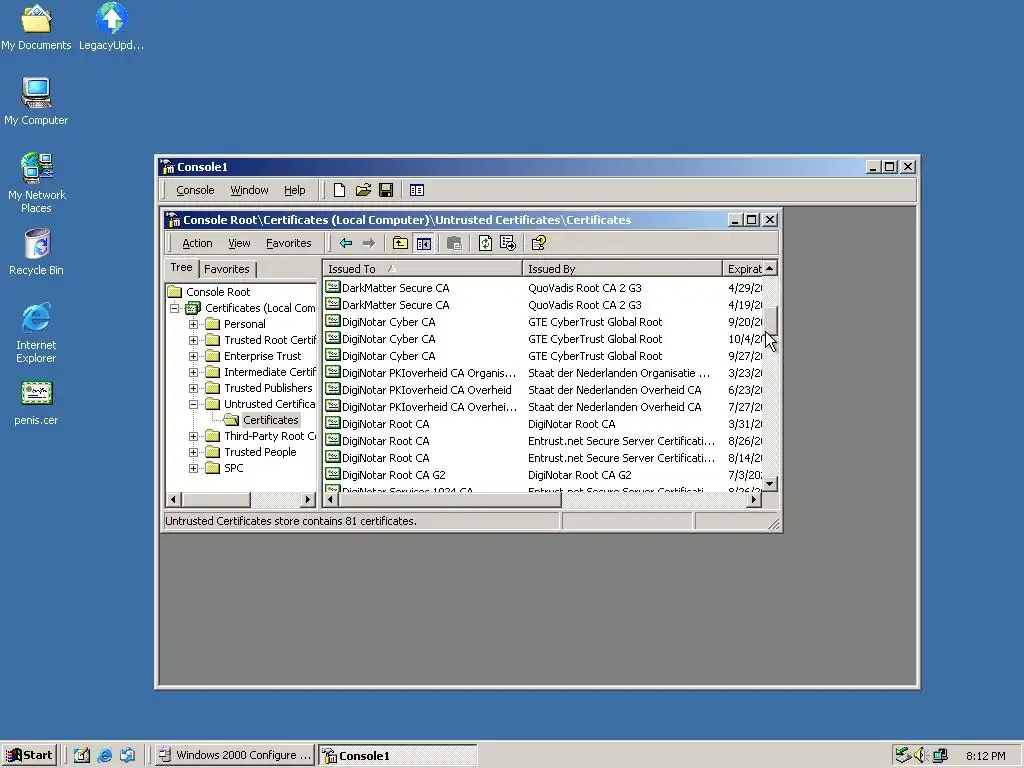1024x768 pixels.
Task: Click the network connection tray icon
Action: [940, 755]
